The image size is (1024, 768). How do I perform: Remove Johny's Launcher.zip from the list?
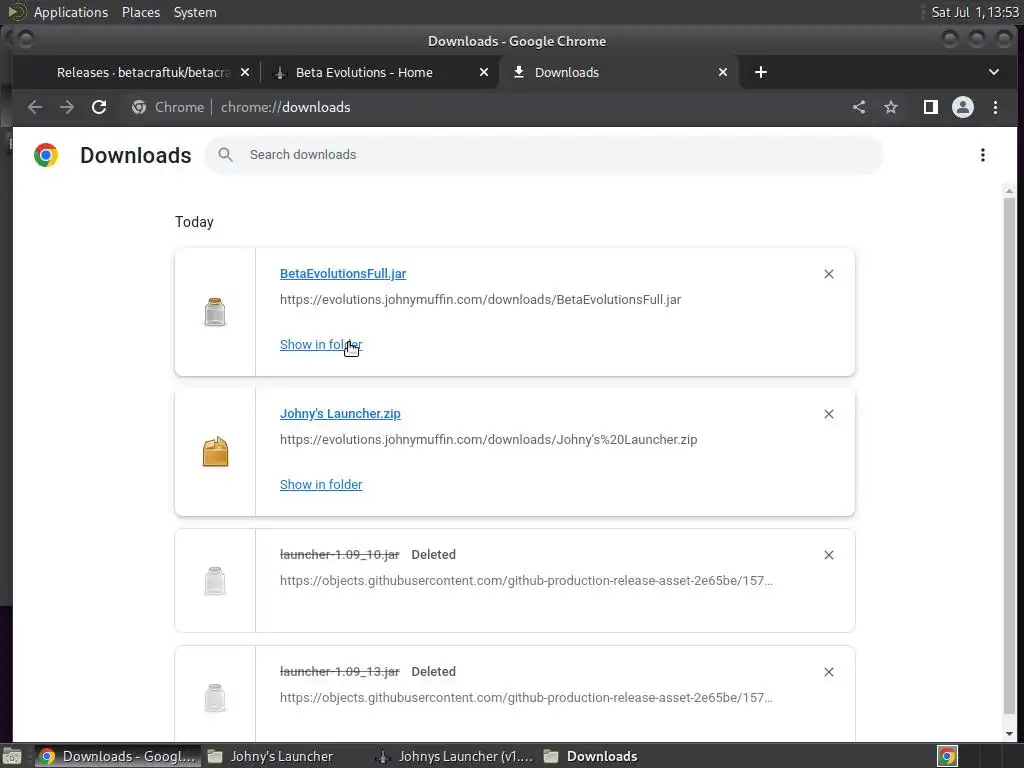tap(829, 414)
